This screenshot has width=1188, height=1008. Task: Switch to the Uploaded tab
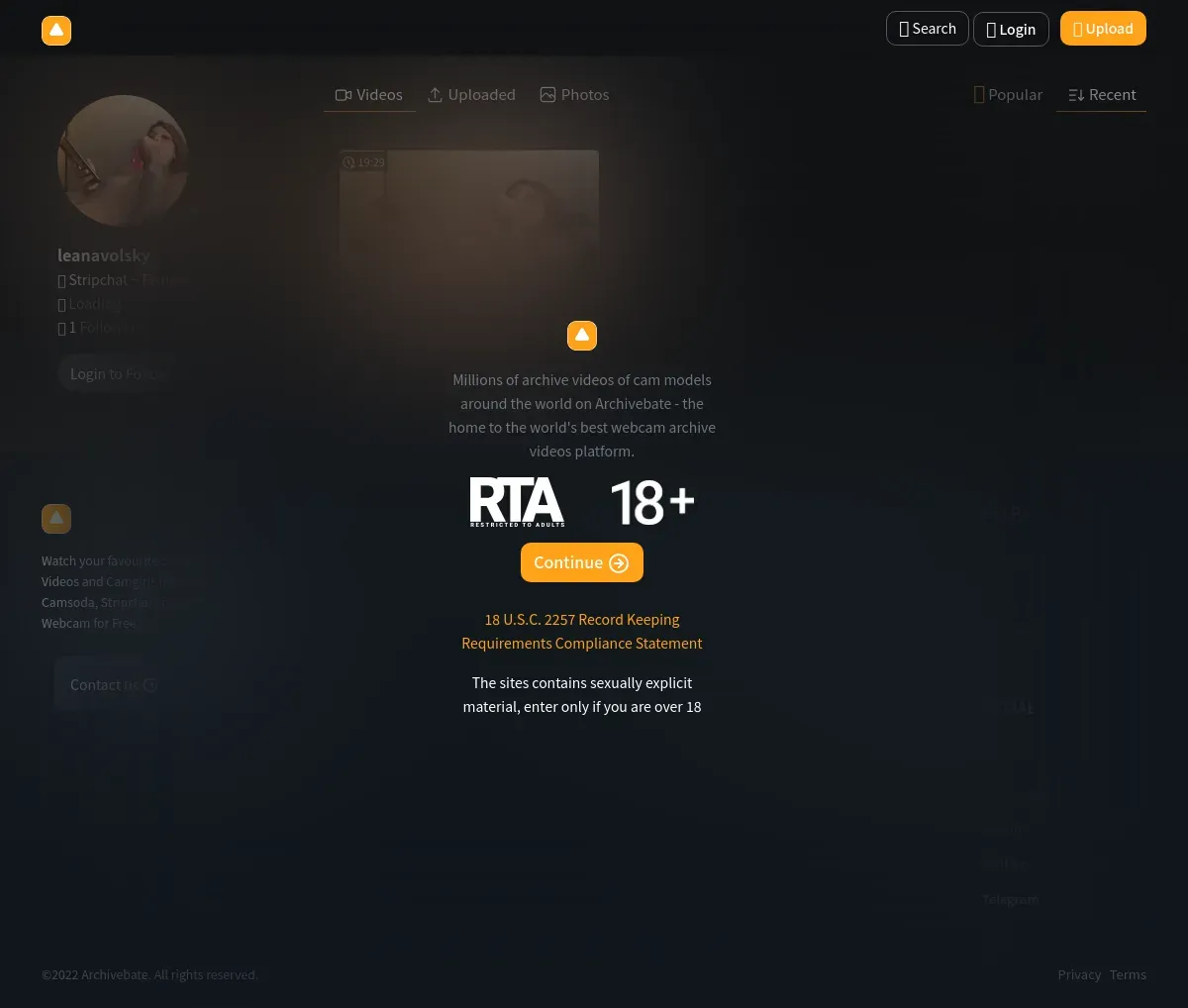[471, 95]
